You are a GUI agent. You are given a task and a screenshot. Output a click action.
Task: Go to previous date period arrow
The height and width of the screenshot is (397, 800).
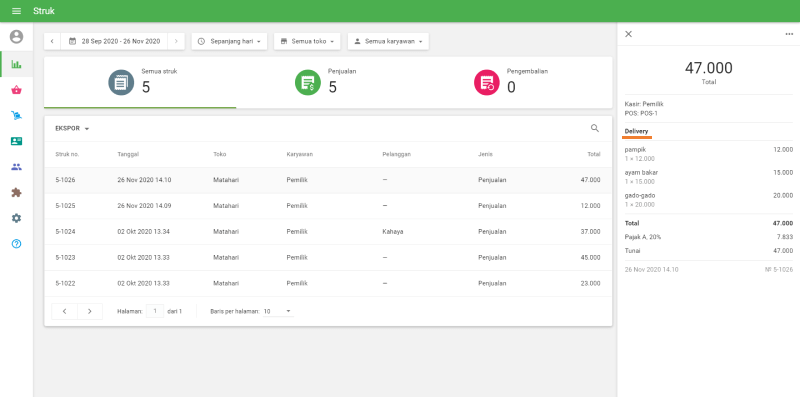(52, 41)
